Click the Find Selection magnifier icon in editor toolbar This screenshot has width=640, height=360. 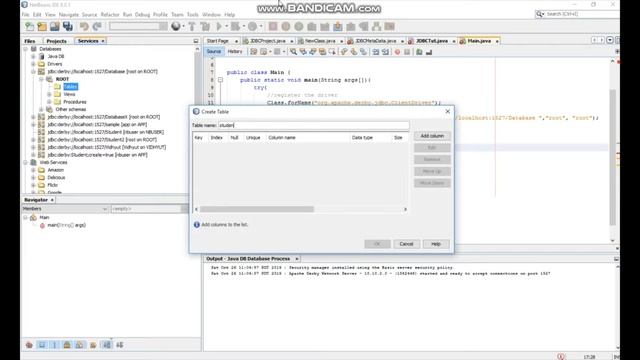click(x=293, y=52)
